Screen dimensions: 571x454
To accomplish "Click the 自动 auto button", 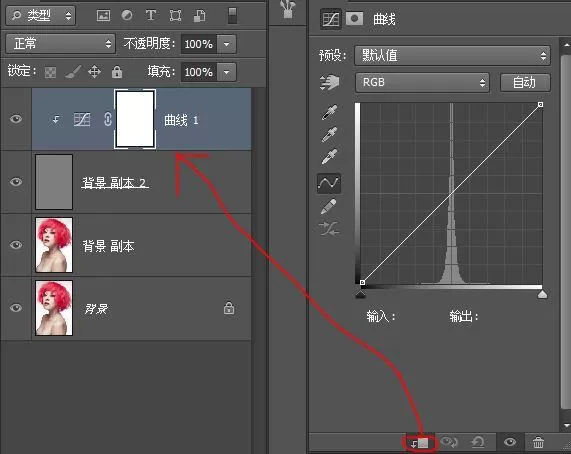I will [x=525, y=83].
